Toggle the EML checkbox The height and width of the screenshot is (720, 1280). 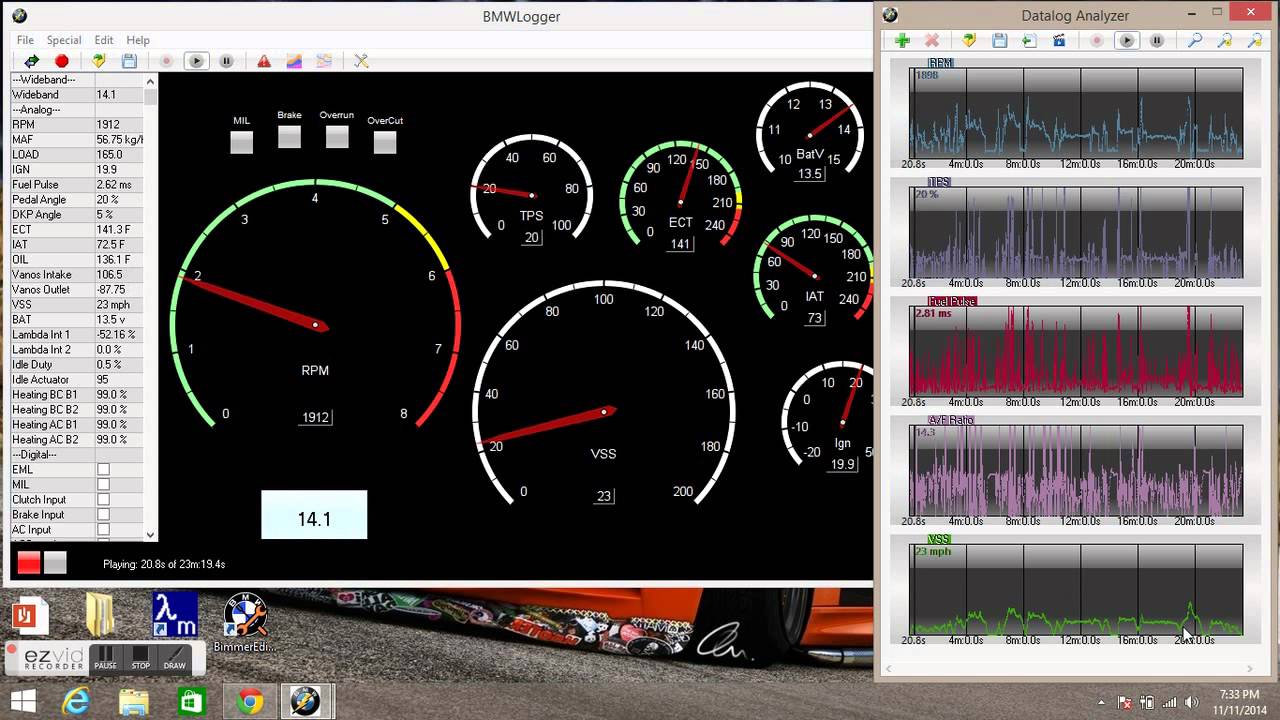(103, 470)
